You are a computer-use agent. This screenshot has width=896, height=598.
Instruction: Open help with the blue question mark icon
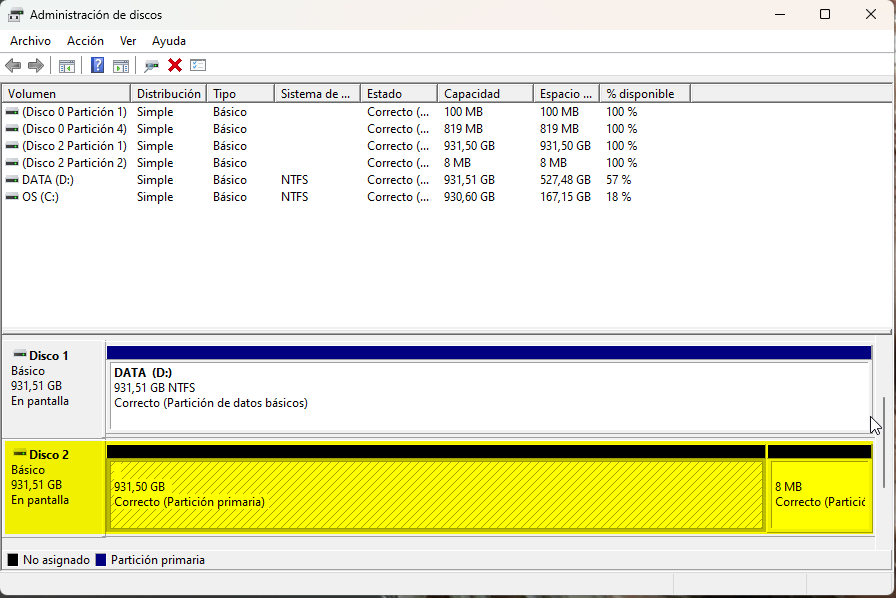tap(97, 65)
